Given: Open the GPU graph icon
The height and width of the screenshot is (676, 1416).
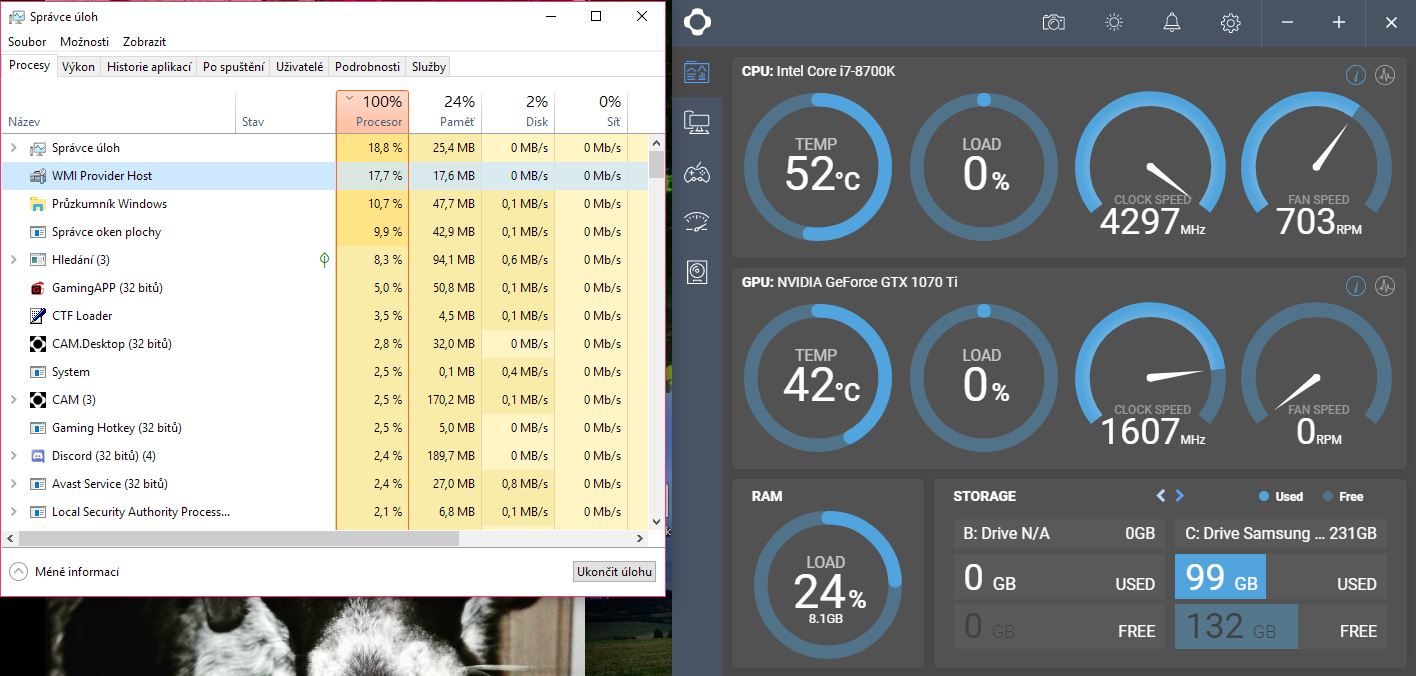Looking at the screenshot, I should coord(1385,286).
